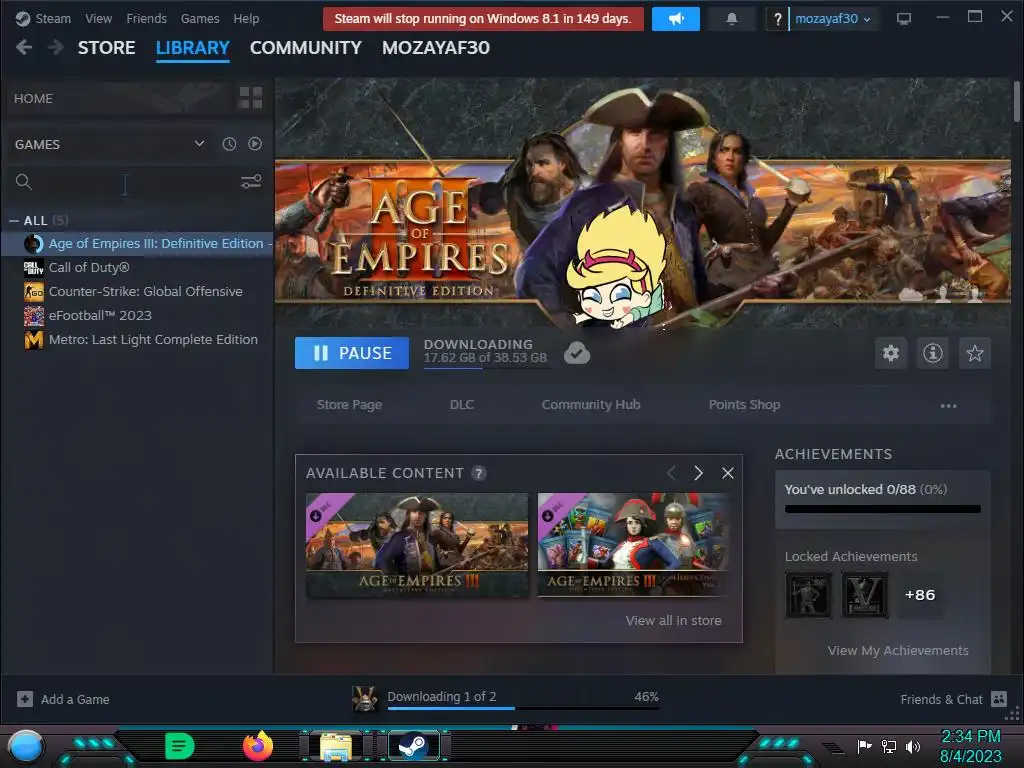Click the cloud sync status icon
1024x768 pixels.
click(577, 353)
